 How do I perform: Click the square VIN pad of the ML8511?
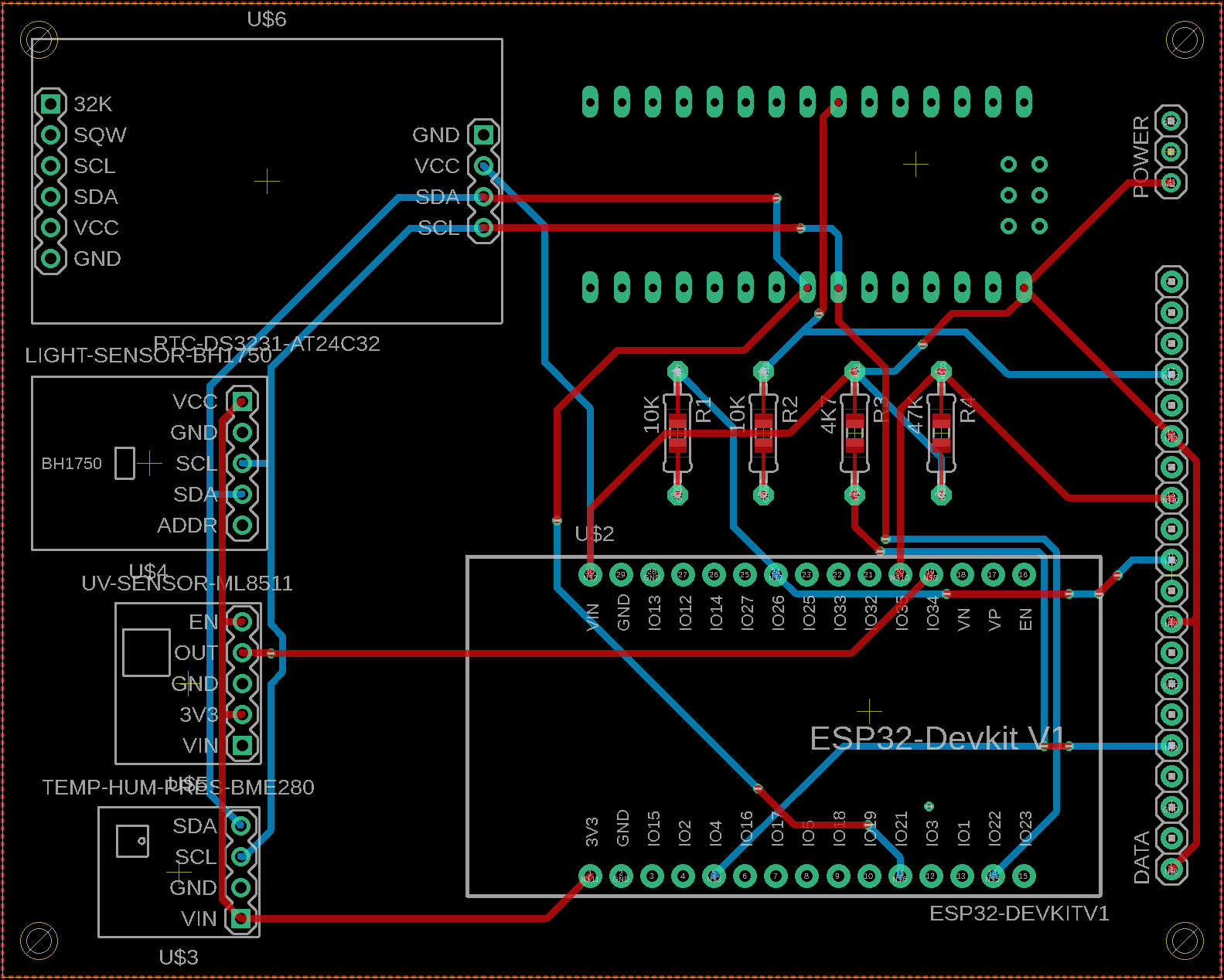point(242,745)
